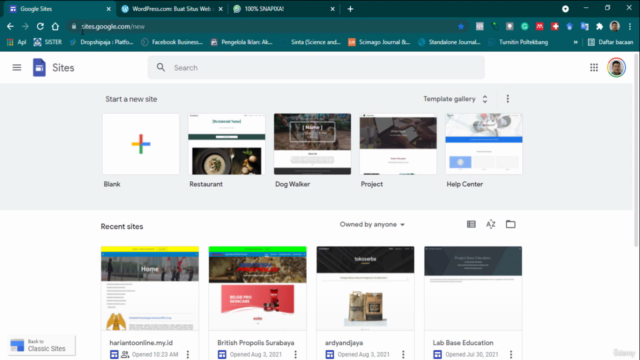Show hidden bookmarks overflow chevron
Screen dimensions: 640x360
point(576,42)
